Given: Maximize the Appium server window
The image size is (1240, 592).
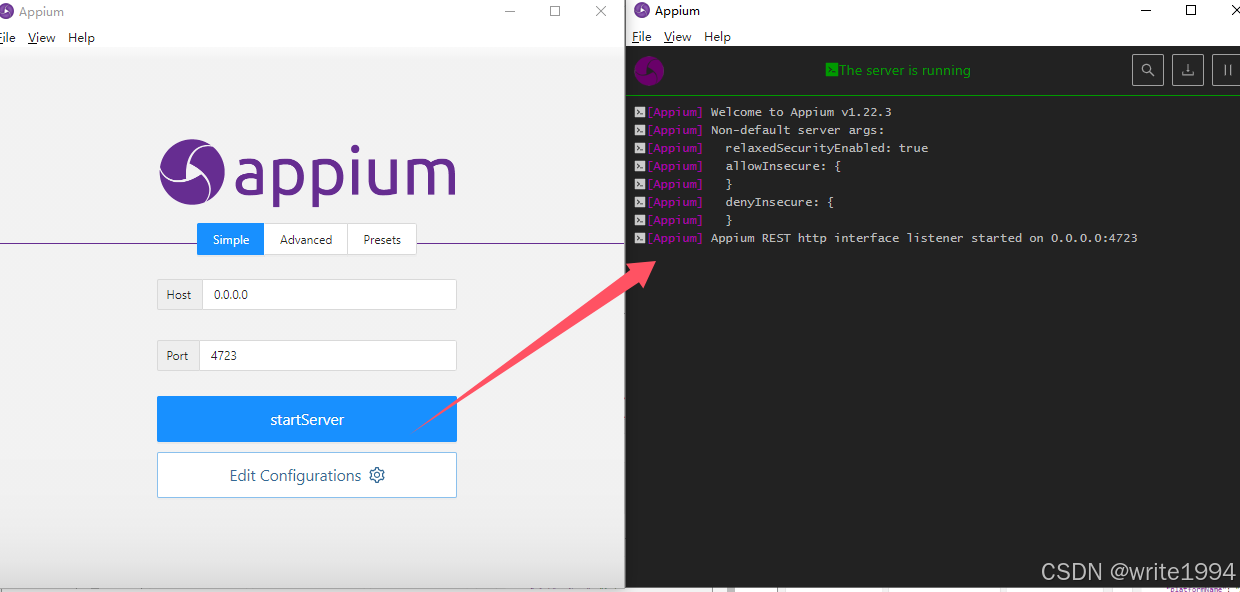Looking at the screenshot, I should pos(1191,10).
